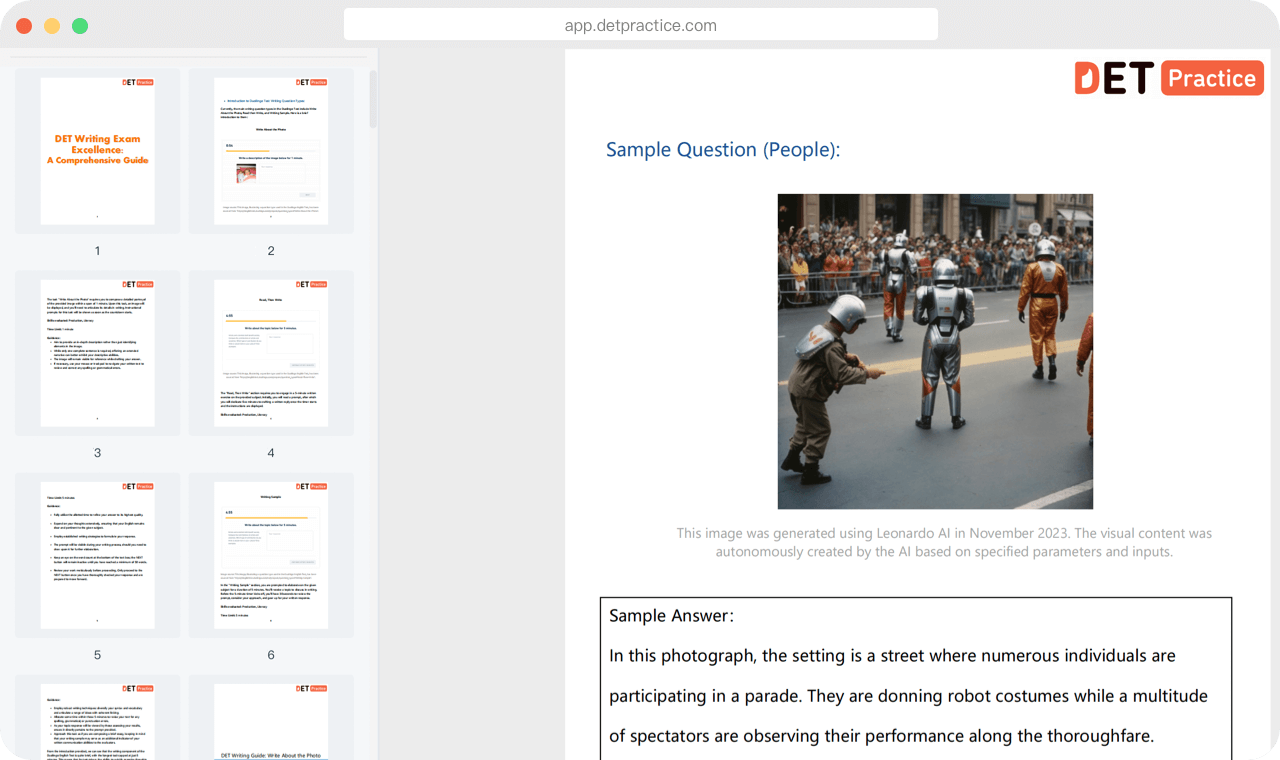Screen dimensions: 1280x760
Task: Click the number 5 label below its thumbnail
Action: click(x=97, y=655)
